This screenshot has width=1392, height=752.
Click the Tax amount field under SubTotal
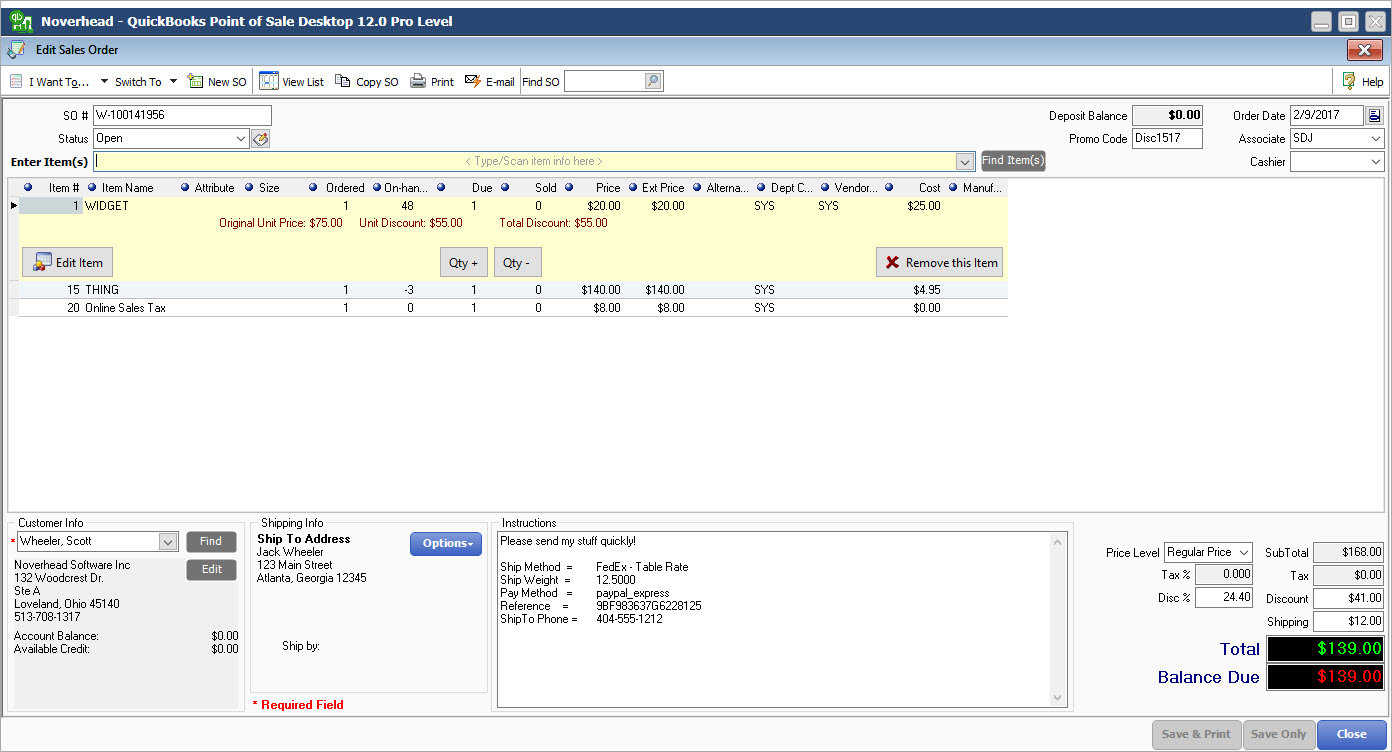pos(1349,575)
